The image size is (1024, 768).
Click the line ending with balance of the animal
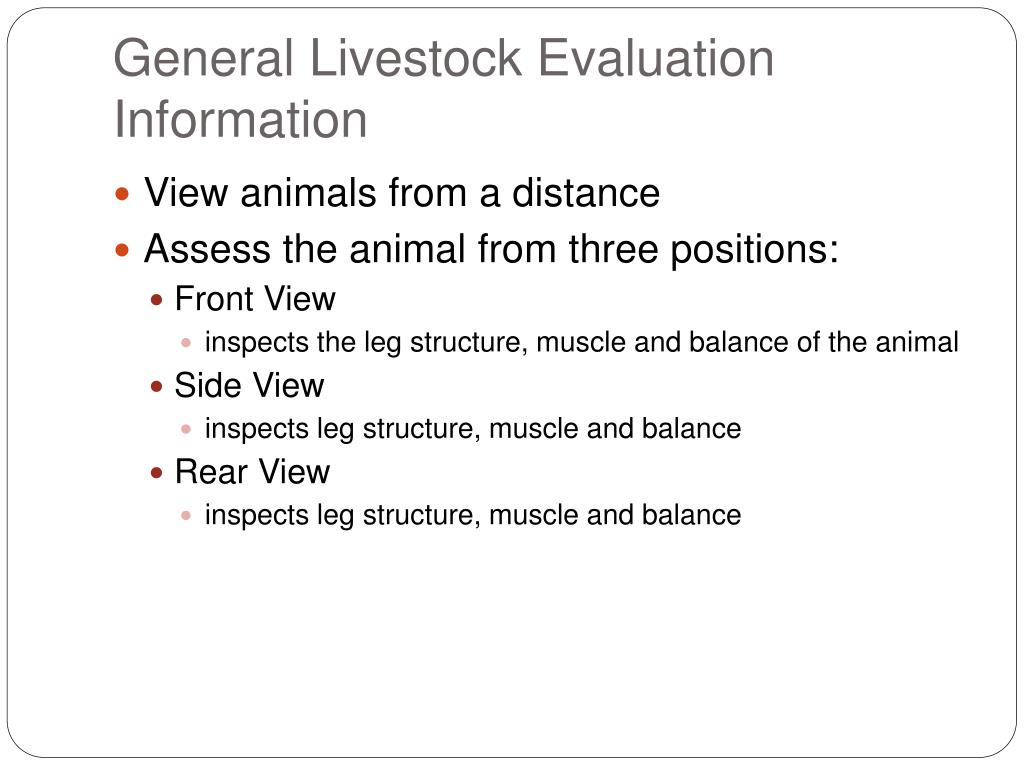[x=581, y=343]
